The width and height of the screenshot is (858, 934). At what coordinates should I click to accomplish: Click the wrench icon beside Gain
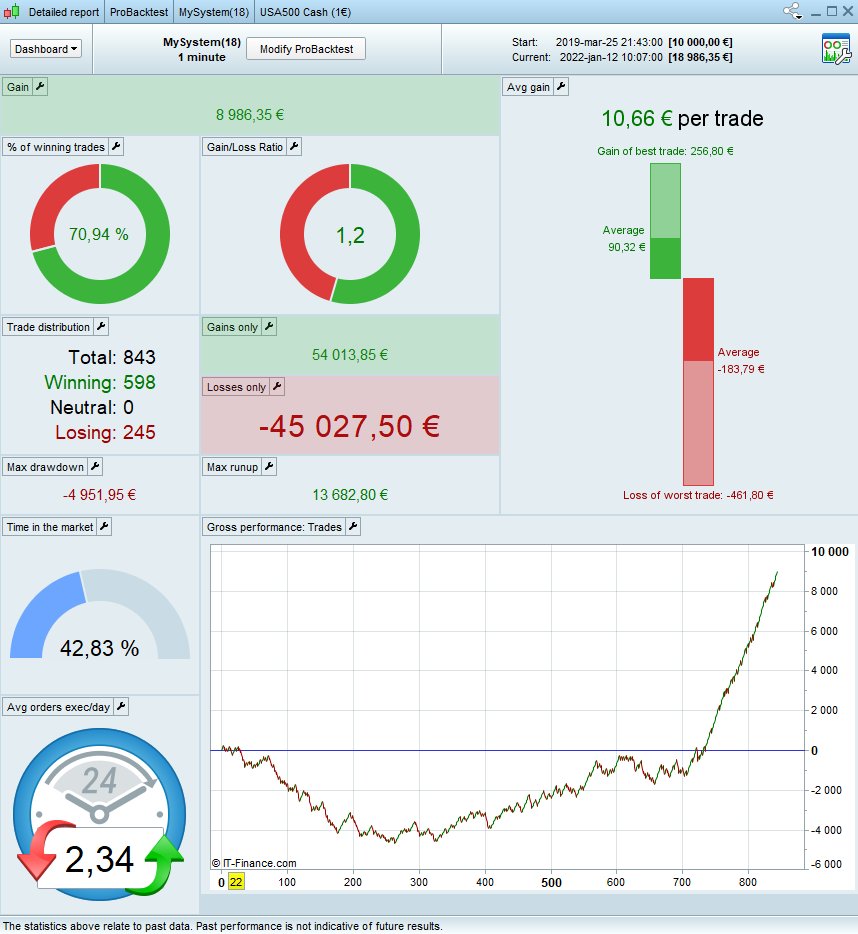click(40, 87)
